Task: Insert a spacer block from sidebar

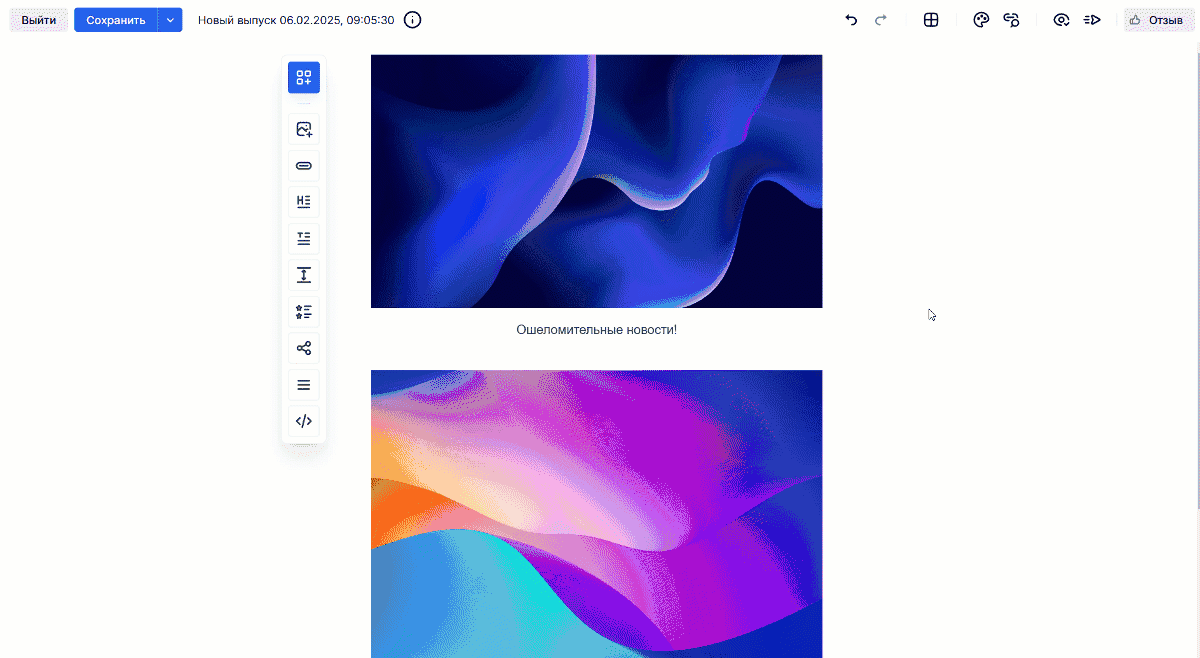Action: (x=304, y=275)
